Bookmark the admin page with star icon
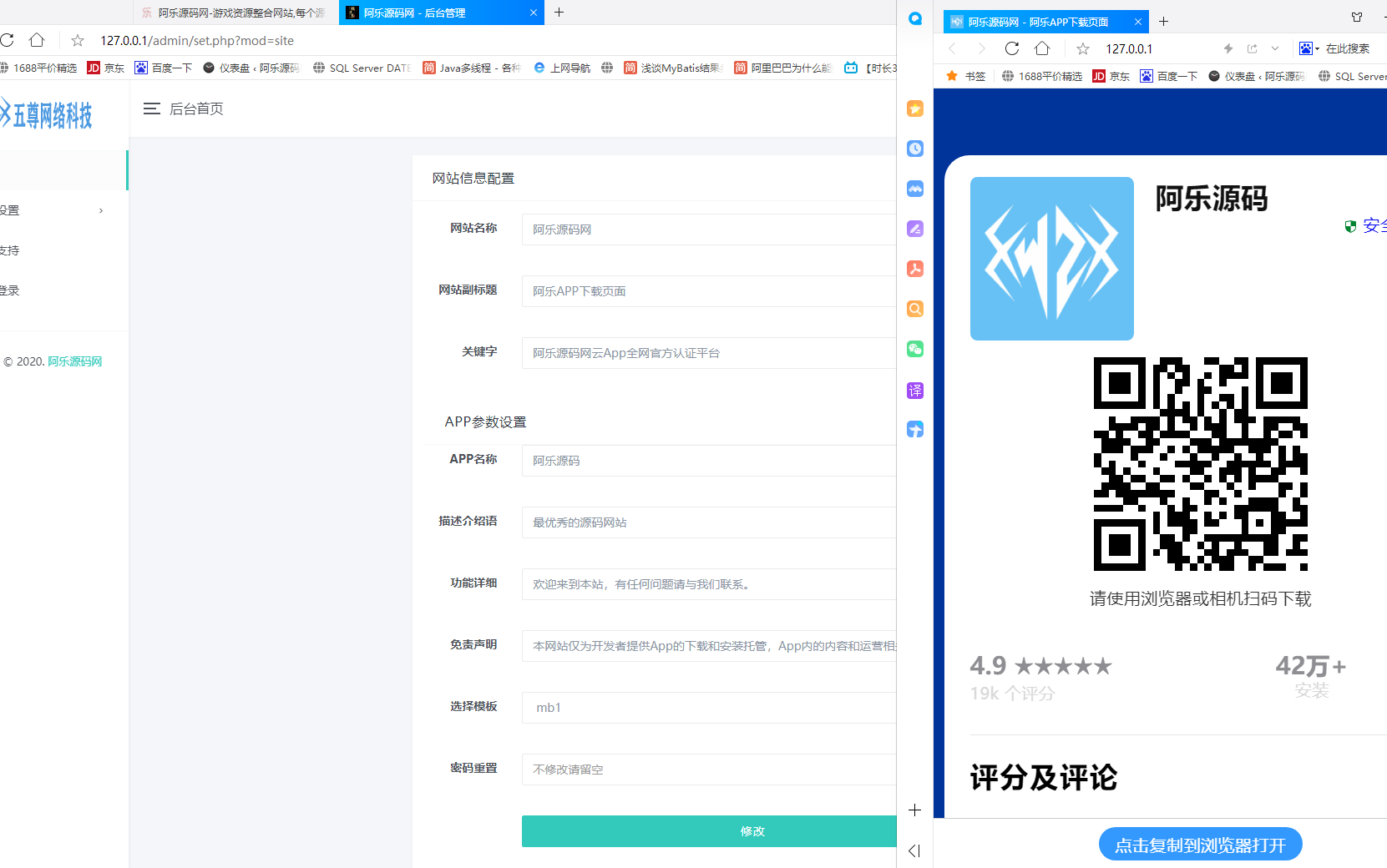1387x868 pixels. (x=78, y=40)
